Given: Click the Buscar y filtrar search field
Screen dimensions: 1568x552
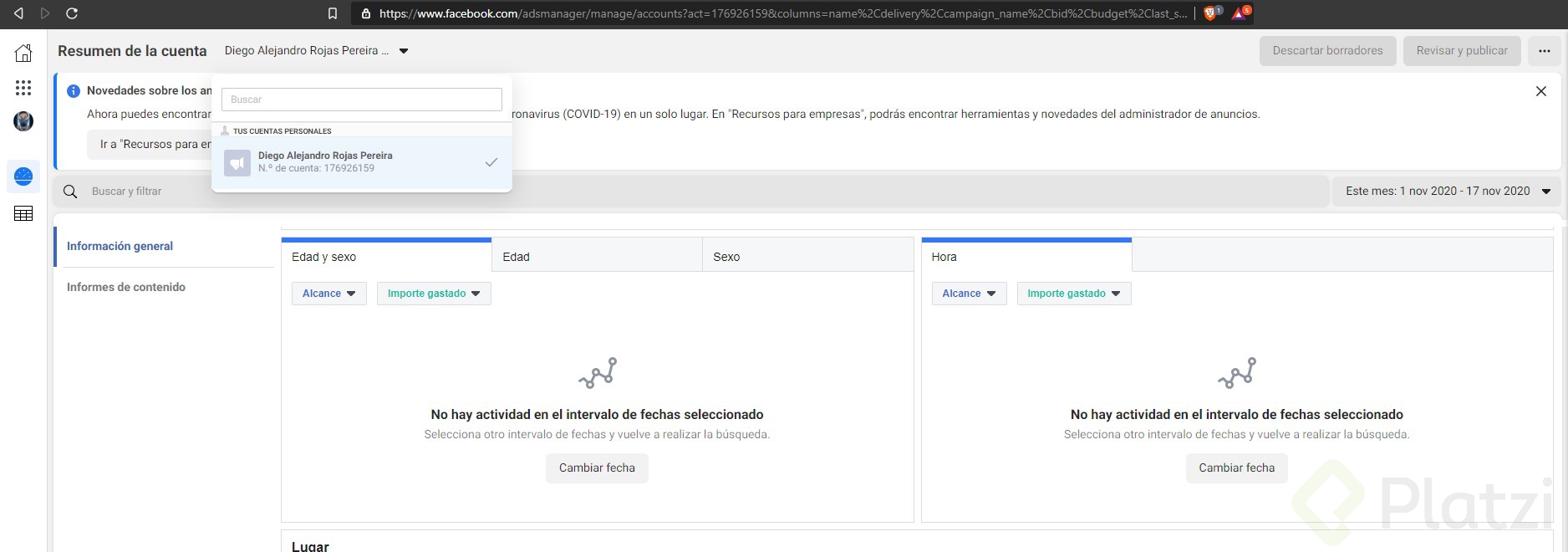Looking at the screenshot, I should (x=690, y=192).
